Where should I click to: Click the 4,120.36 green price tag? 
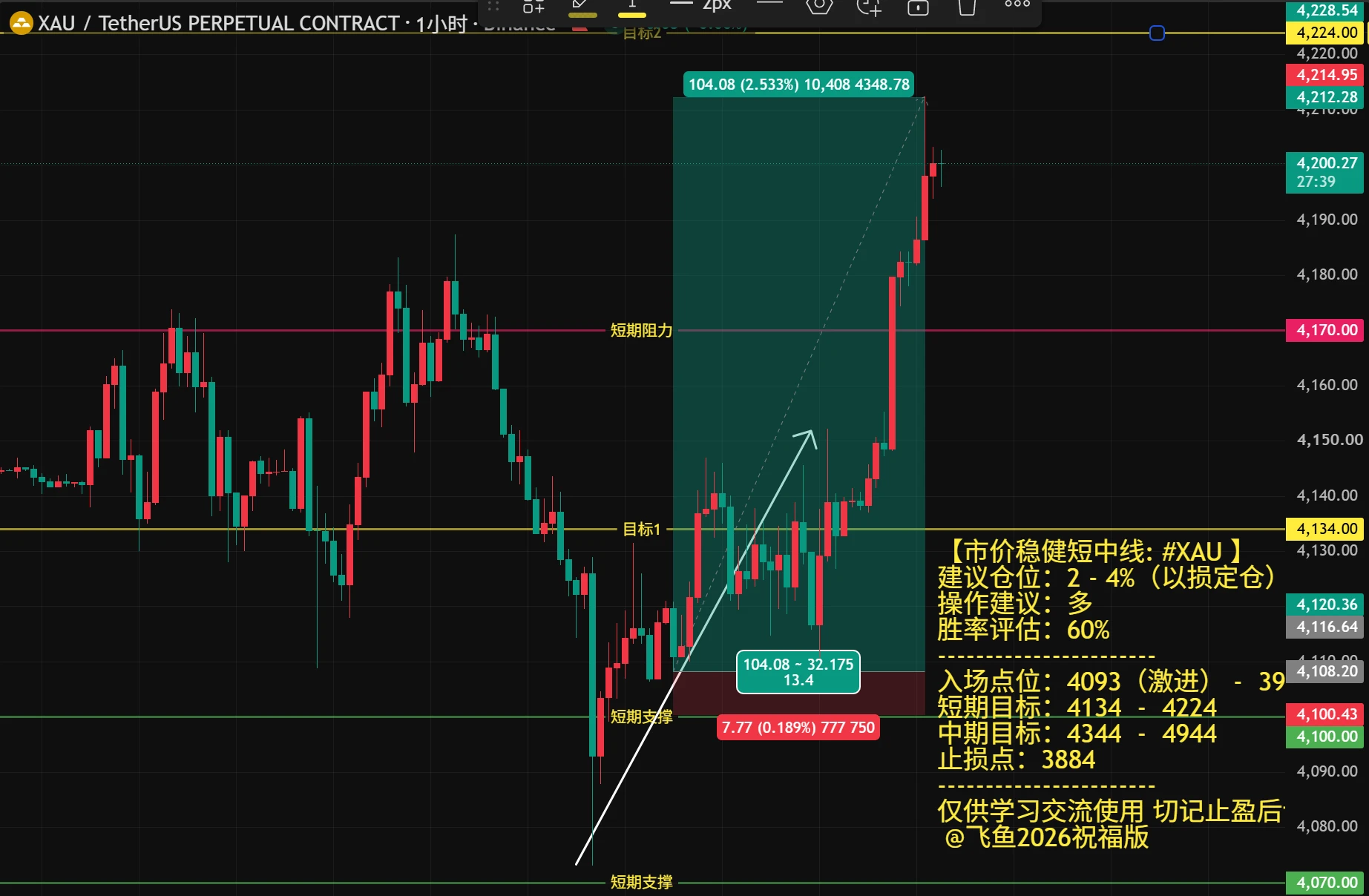point(1324,605)
